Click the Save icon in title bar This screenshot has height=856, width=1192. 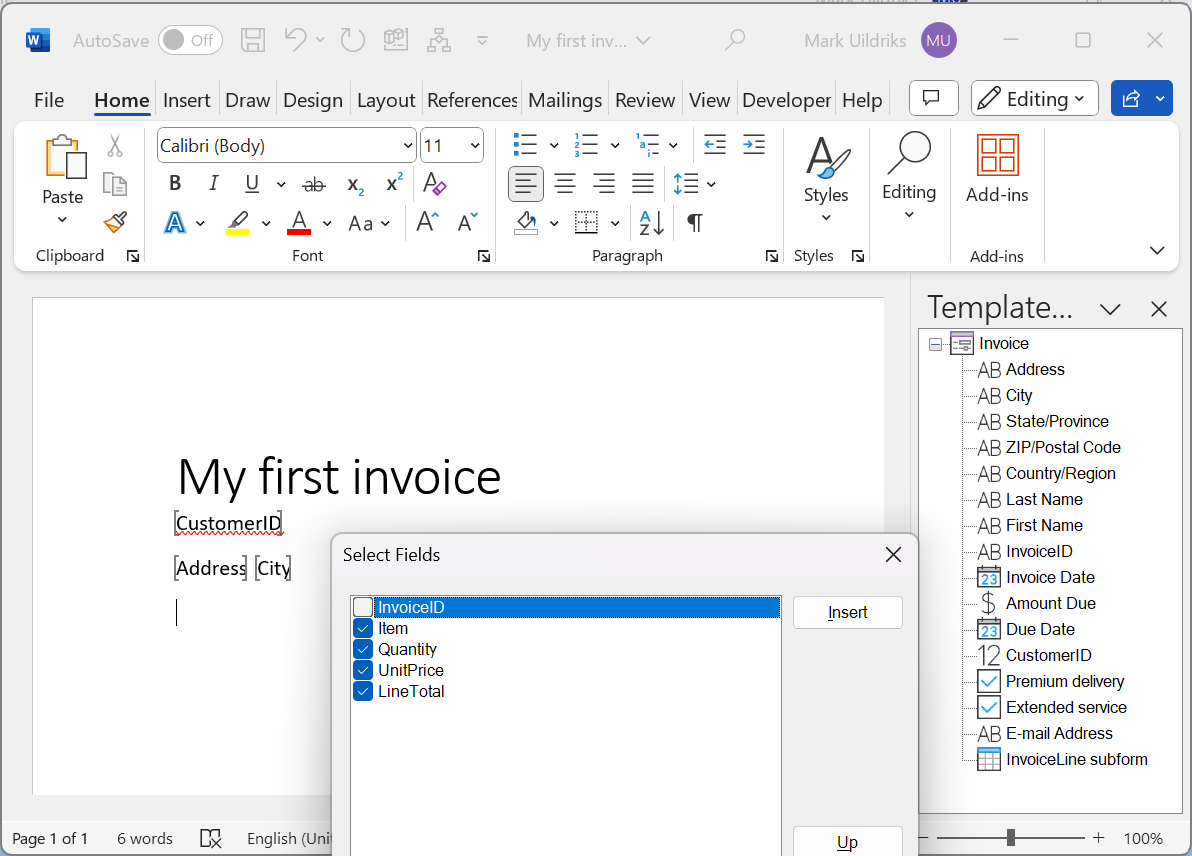point(253,41)
